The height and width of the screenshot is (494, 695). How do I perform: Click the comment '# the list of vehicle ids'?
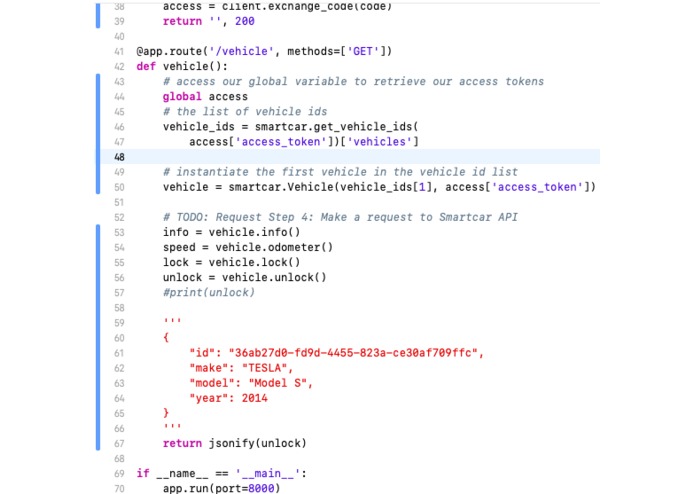[x=245, y=112]
